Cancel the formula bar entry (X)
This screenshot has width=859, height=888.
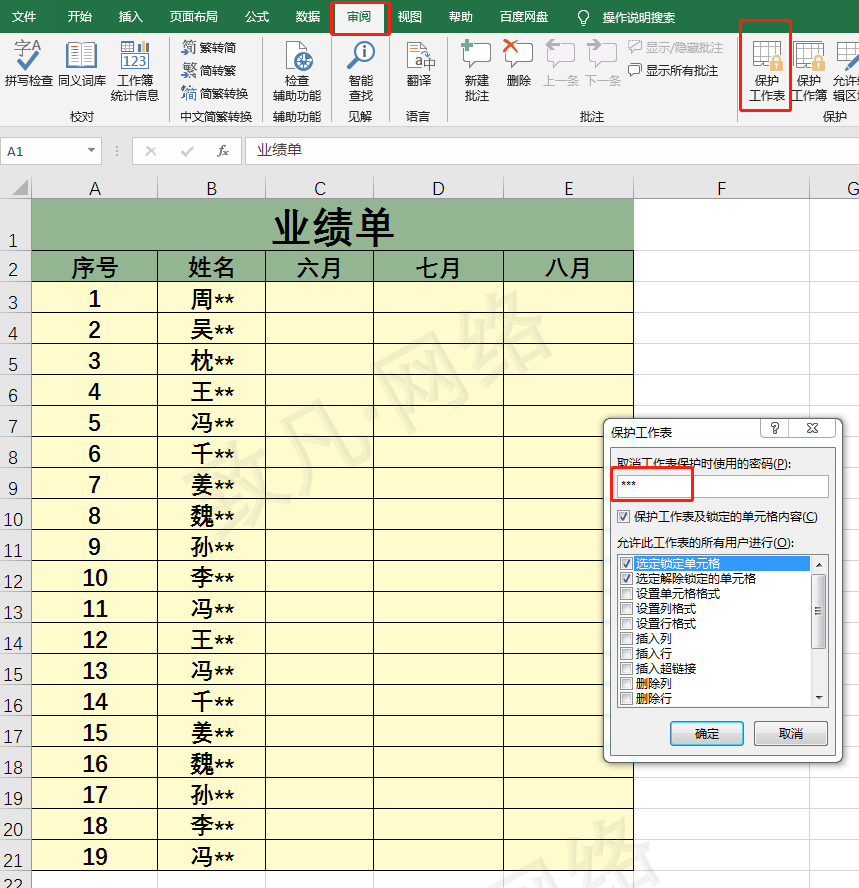(x=151, y=151)
